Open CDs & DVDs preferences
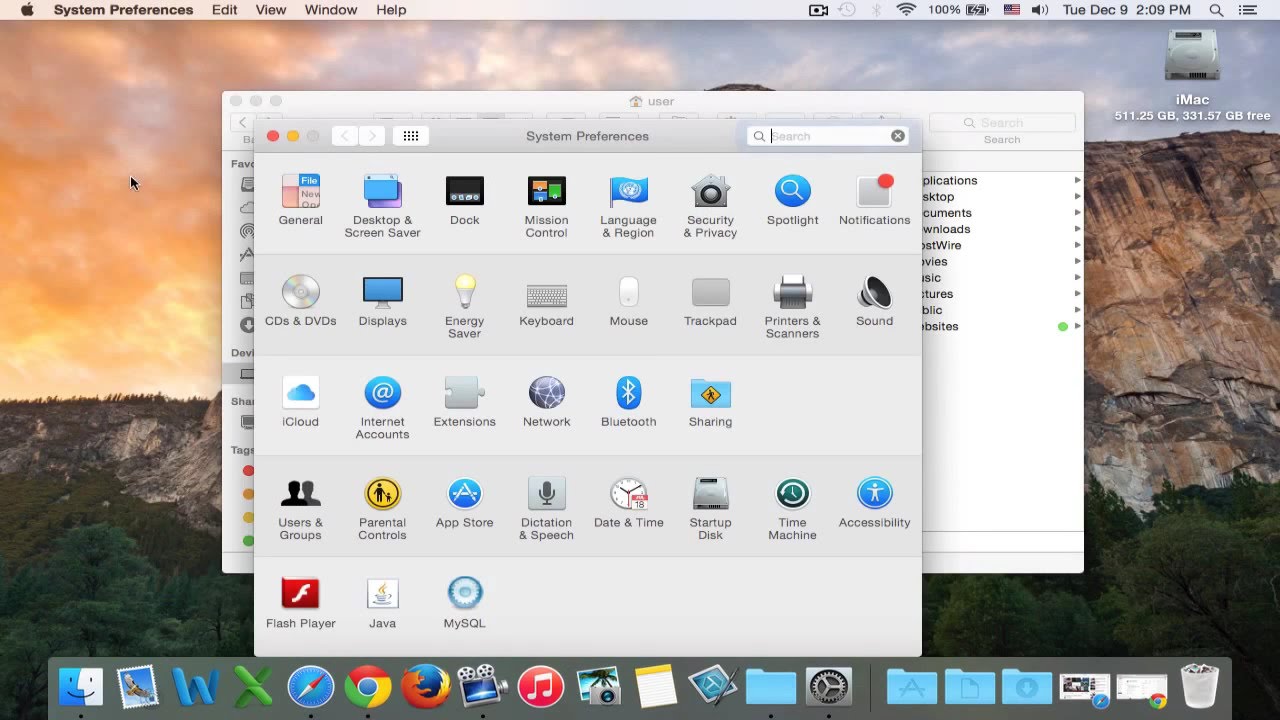The height and width of the screenshot is (720, 1280). pos(300,301)
